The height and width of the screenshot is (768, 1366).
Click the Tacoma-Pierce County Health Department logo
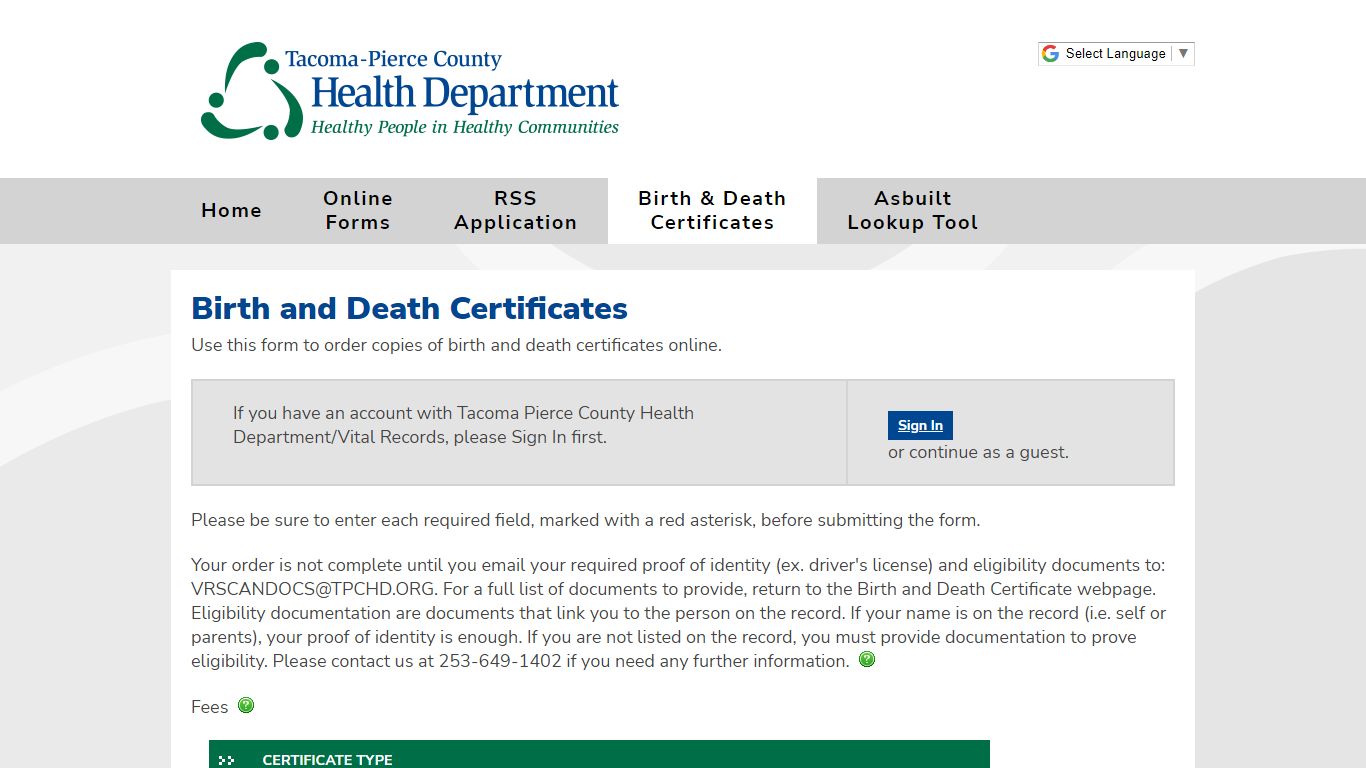[410, 91]
